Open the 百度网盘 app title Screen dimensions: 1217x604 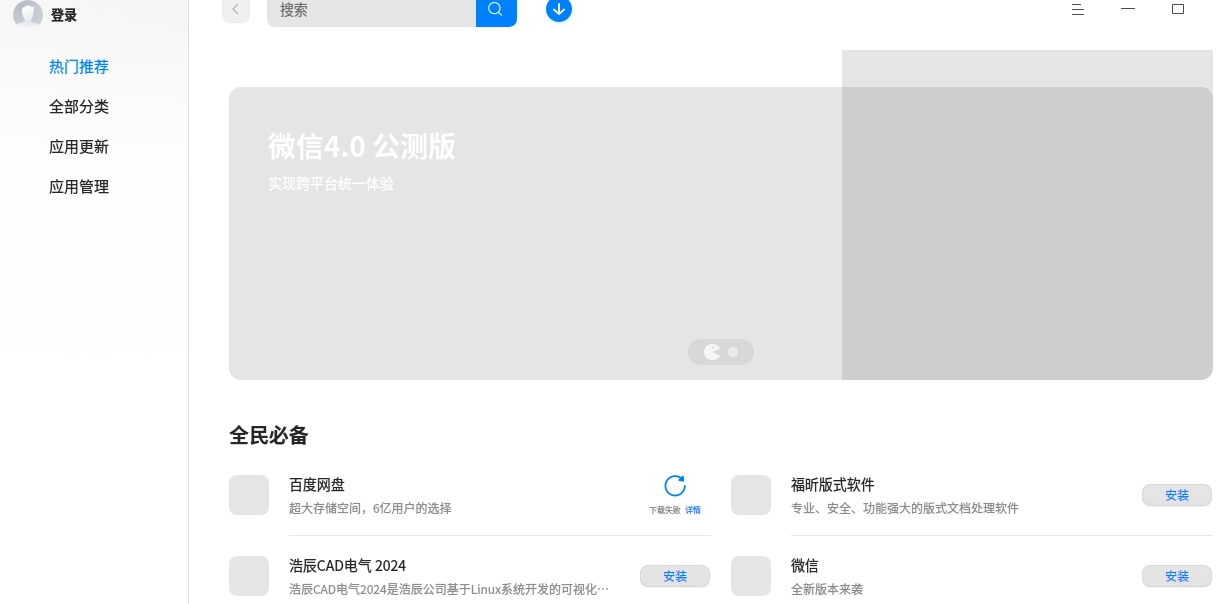point(317,485)
